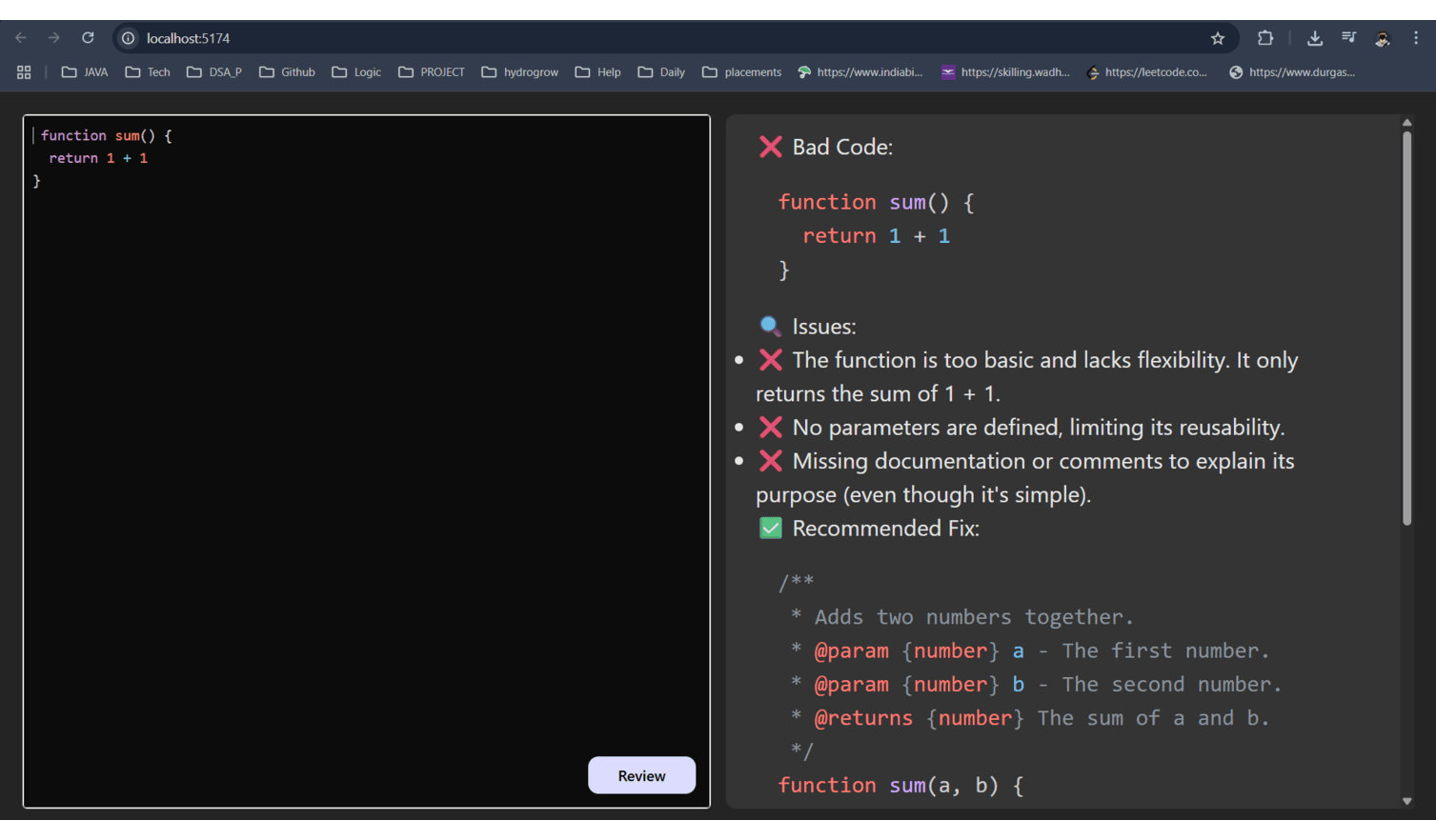The height and width of the screenshot is (840, 1436).
Task: Open the hydrogrow bookmark folder
Action: pos(520,72)
